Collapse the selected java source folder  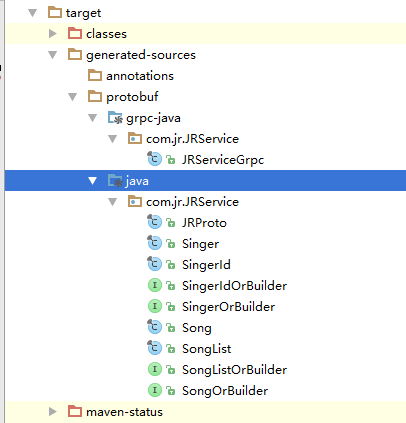pyautogui.click(x=93, y=181)
